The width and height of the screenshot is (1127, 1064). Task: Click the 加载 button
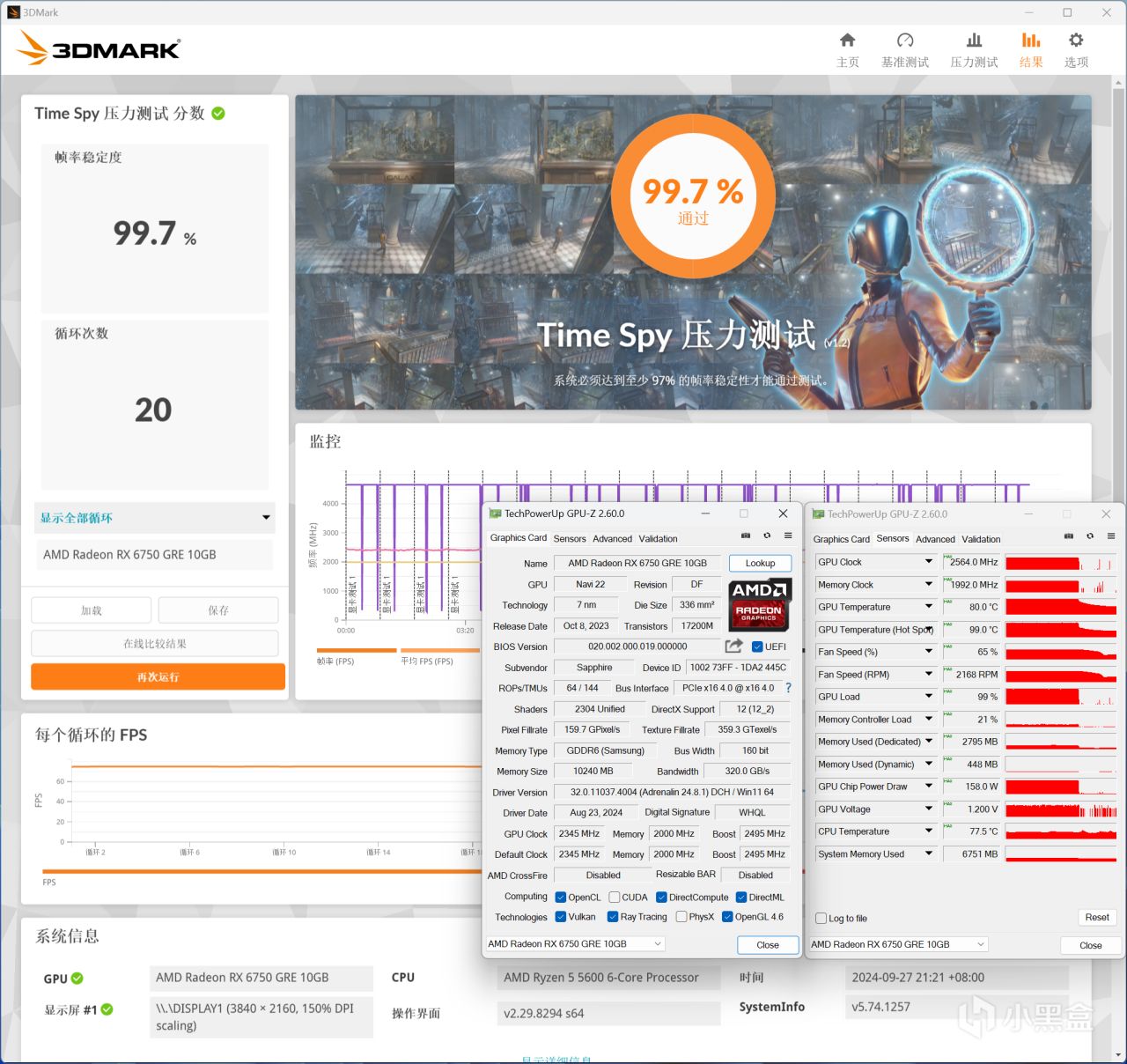pyautogui.click(x=92, y=610)
